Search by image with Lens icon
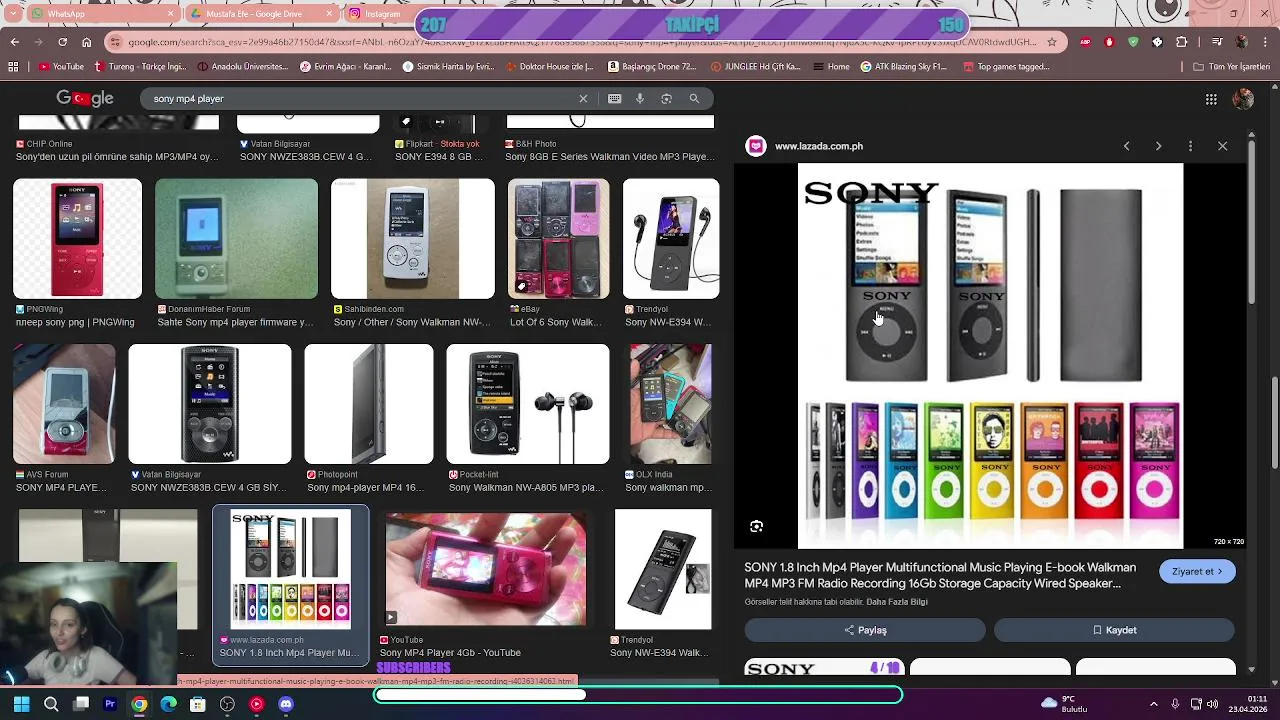This screenshot has width=1280, height=720. (666, 99)
